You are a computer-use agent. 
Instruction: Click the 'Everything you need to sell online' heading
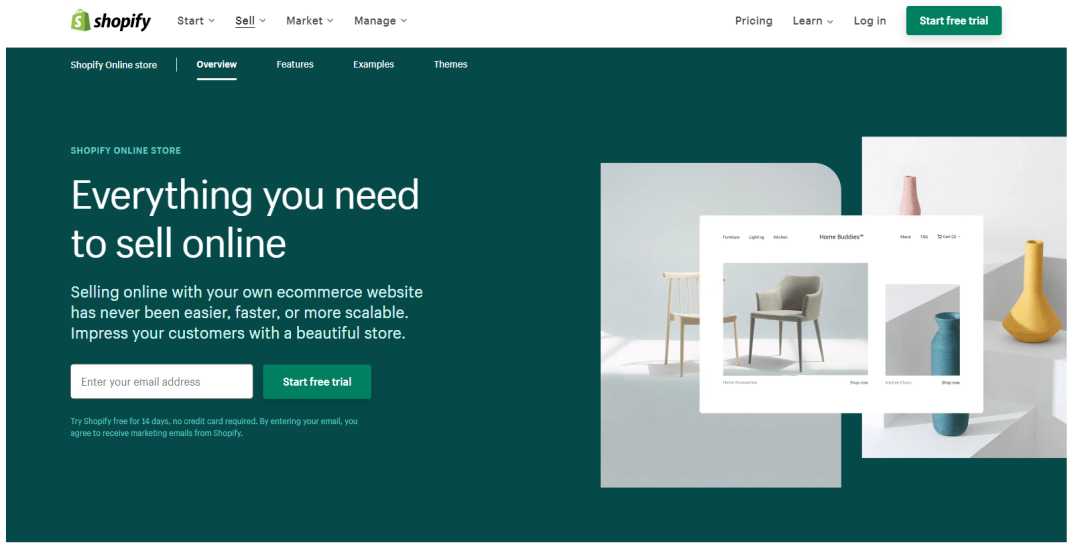click(x=245, y=219)
